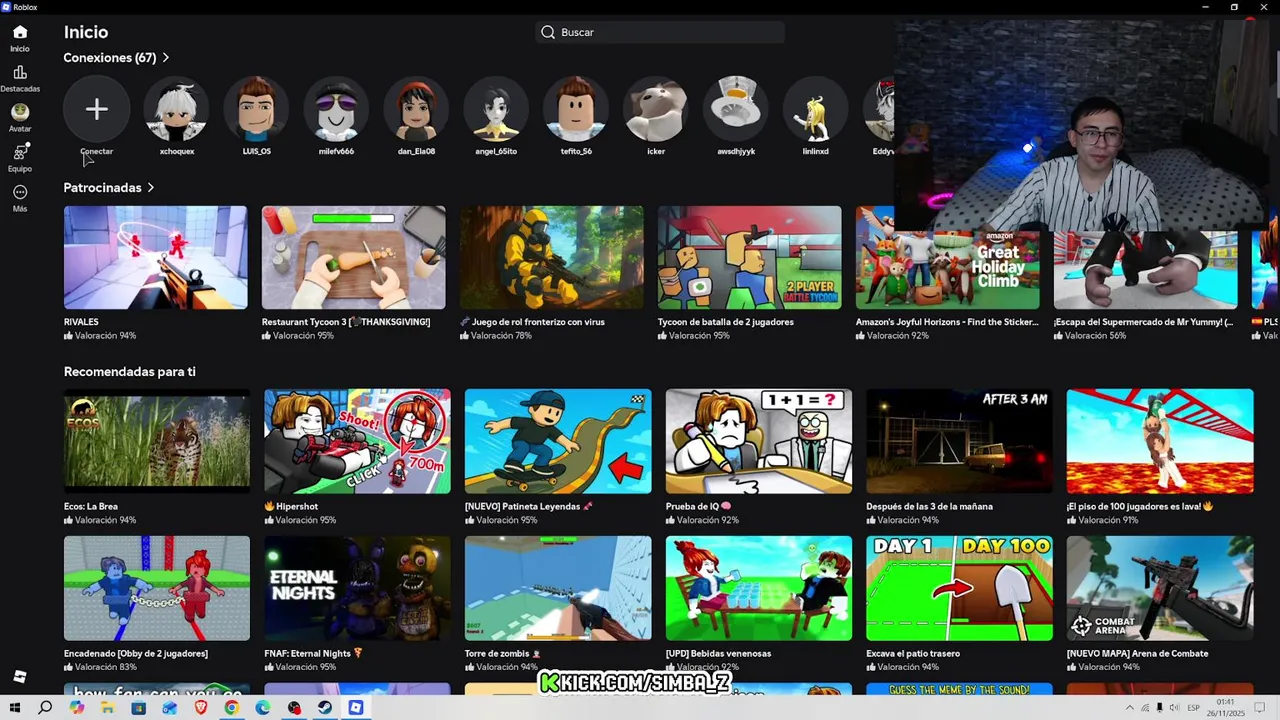
Task: Open Bebidas venenosas game thumbnail
Action: 759,588
